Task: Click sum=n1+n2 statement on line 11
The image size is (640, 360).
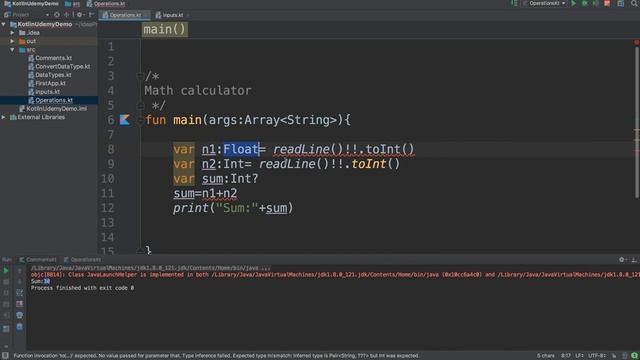Action: (x=205, y=193)
